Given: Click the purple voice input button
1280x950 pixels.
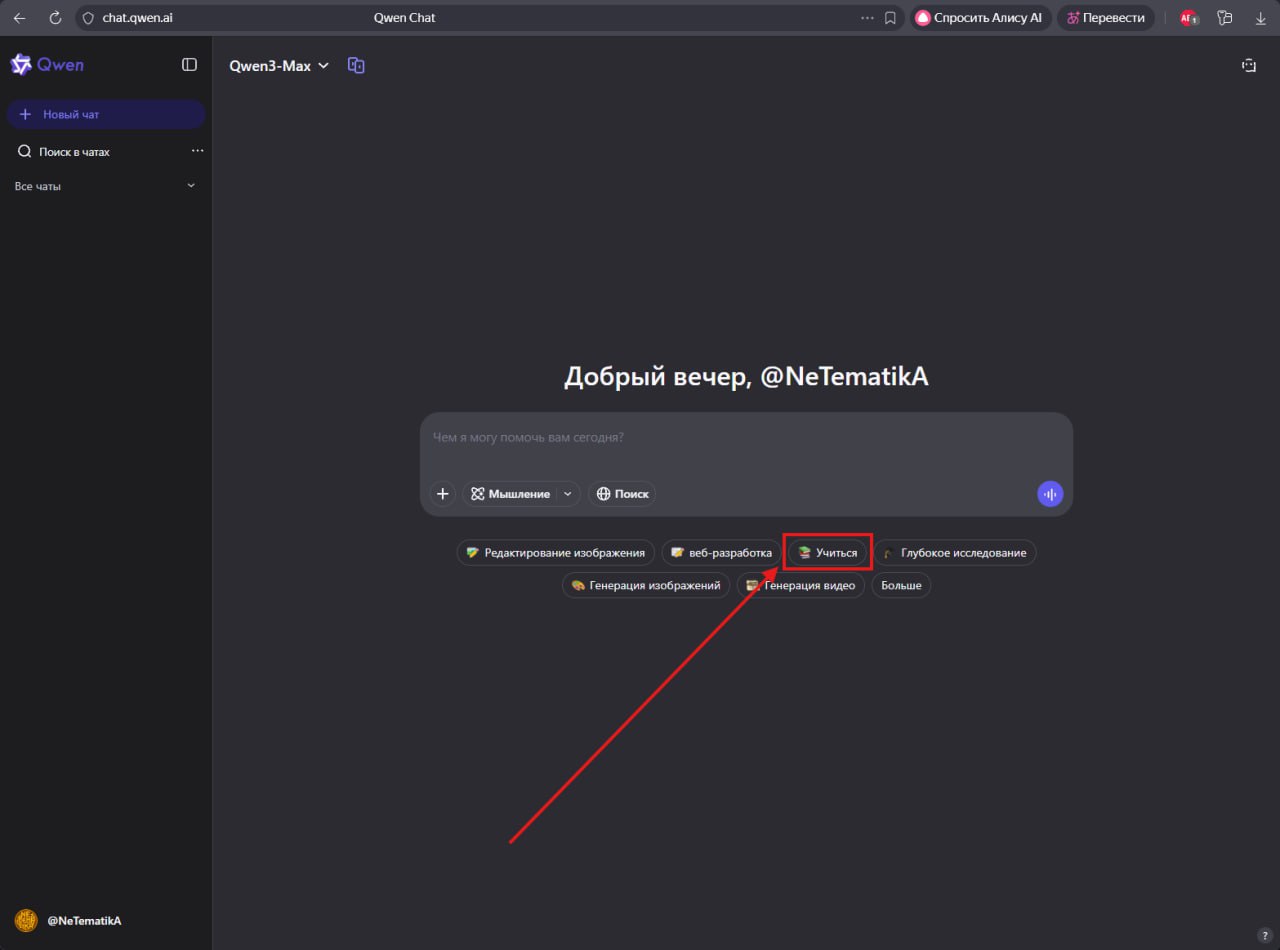Looking at the screenshot, I should pos(1050,494).
